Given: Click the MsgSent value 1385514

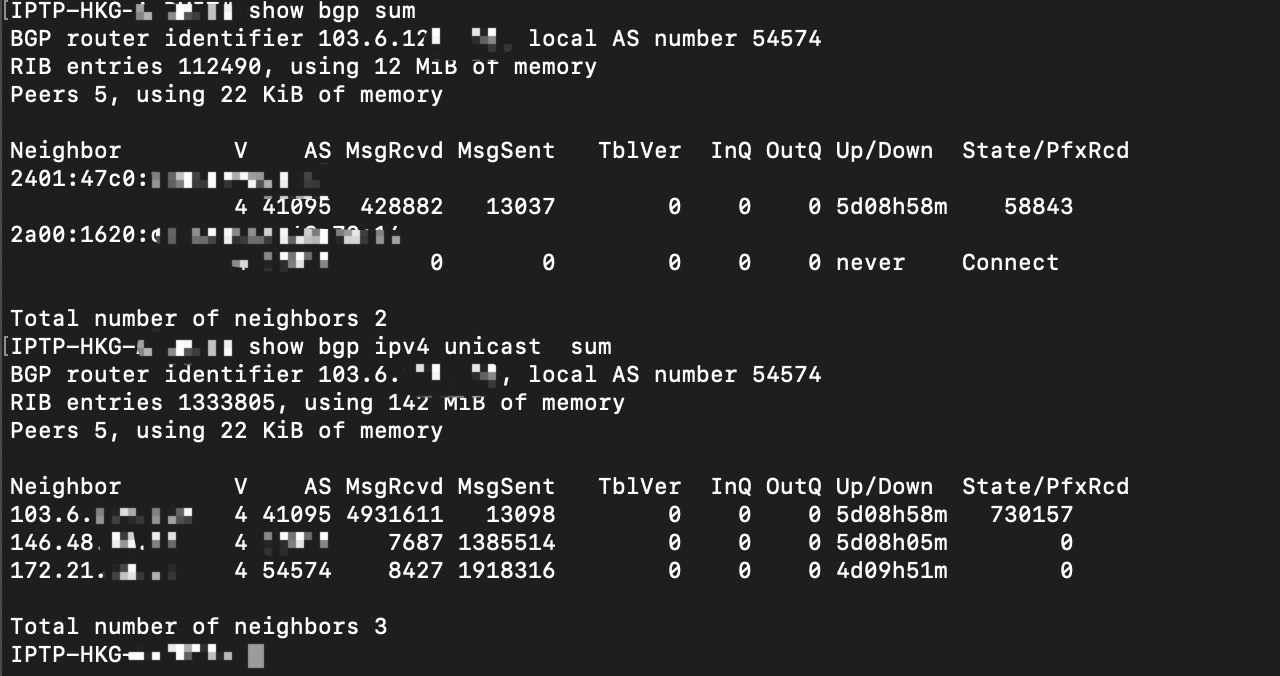Looking at the screenshot, I should (x=506, y=543).
